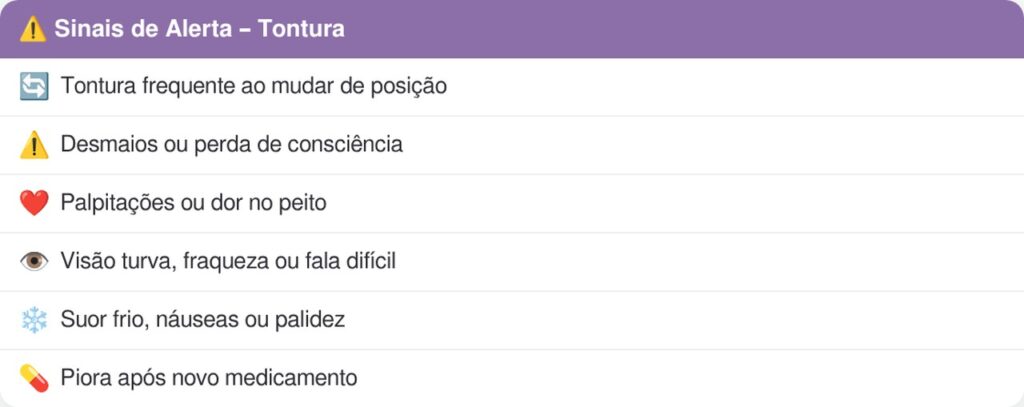Click the warning triangle icon in the purple header
Image resolution: width=1024 pixels, height=407 pixels.
(x=33, y=29)
